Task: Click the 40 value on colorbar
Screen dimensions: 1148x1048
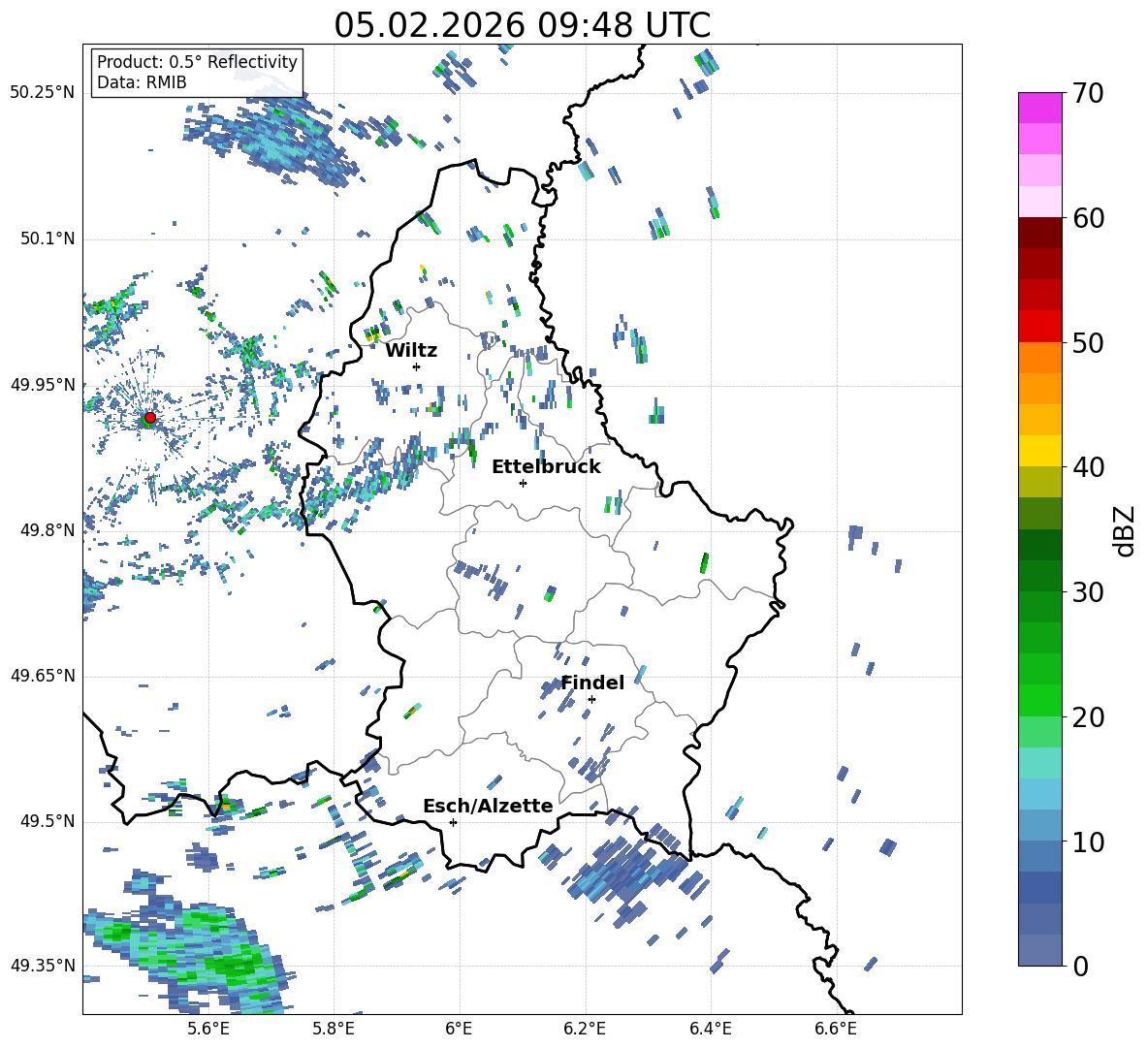Action: [1087, 467]
